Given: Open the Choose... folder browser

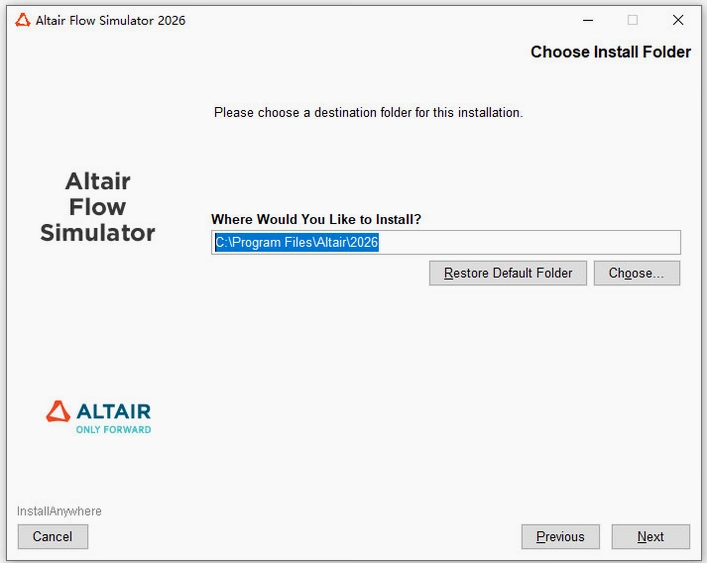Looking at the screenshot, I should pos(637,273).
